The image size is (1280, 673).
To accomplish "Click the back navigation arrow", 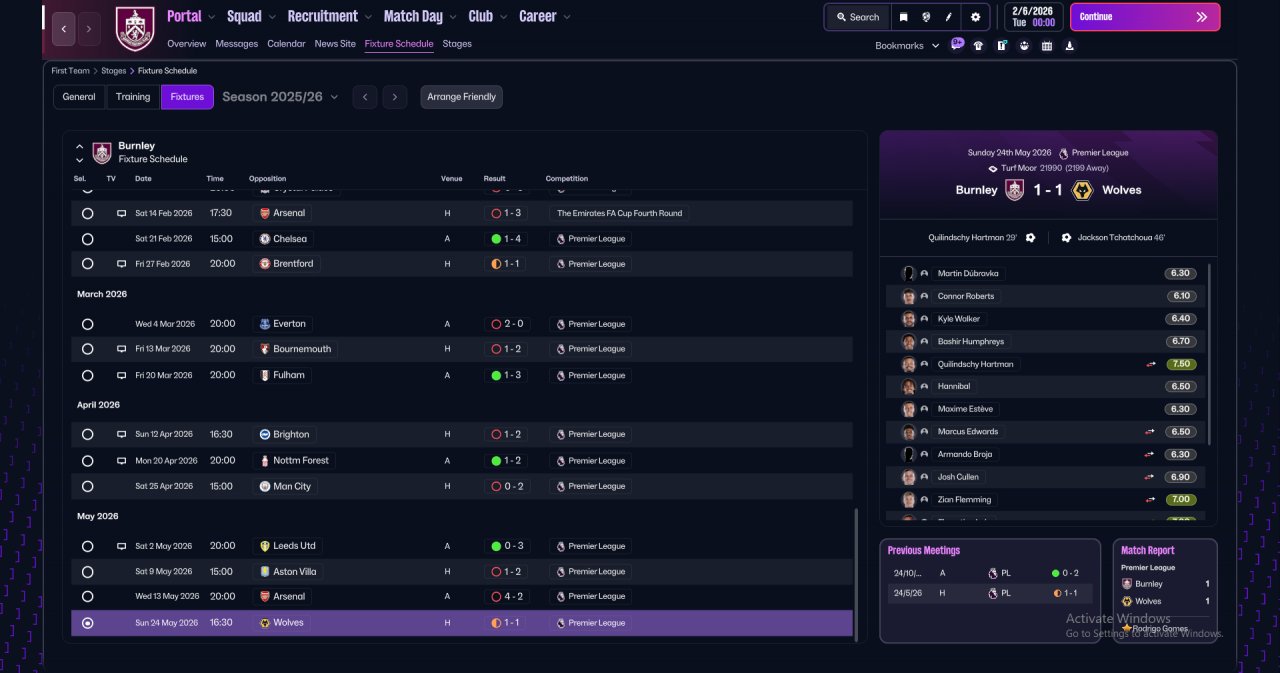I will pos(64,29).
